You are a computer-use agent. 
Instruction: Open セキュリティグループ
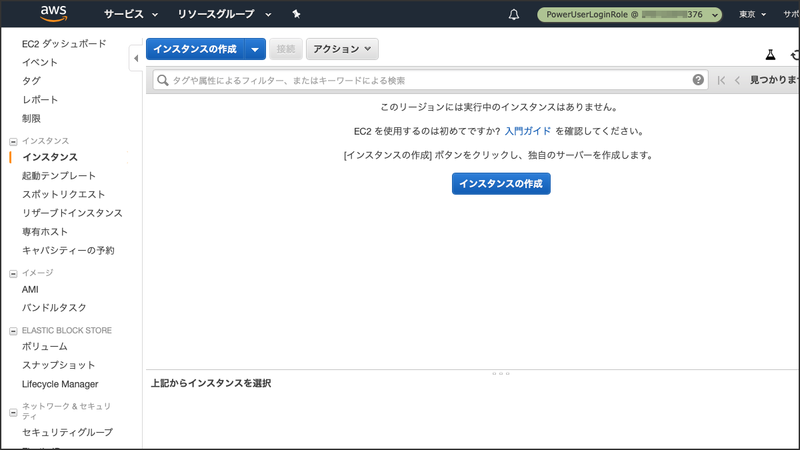coord(67,432)
